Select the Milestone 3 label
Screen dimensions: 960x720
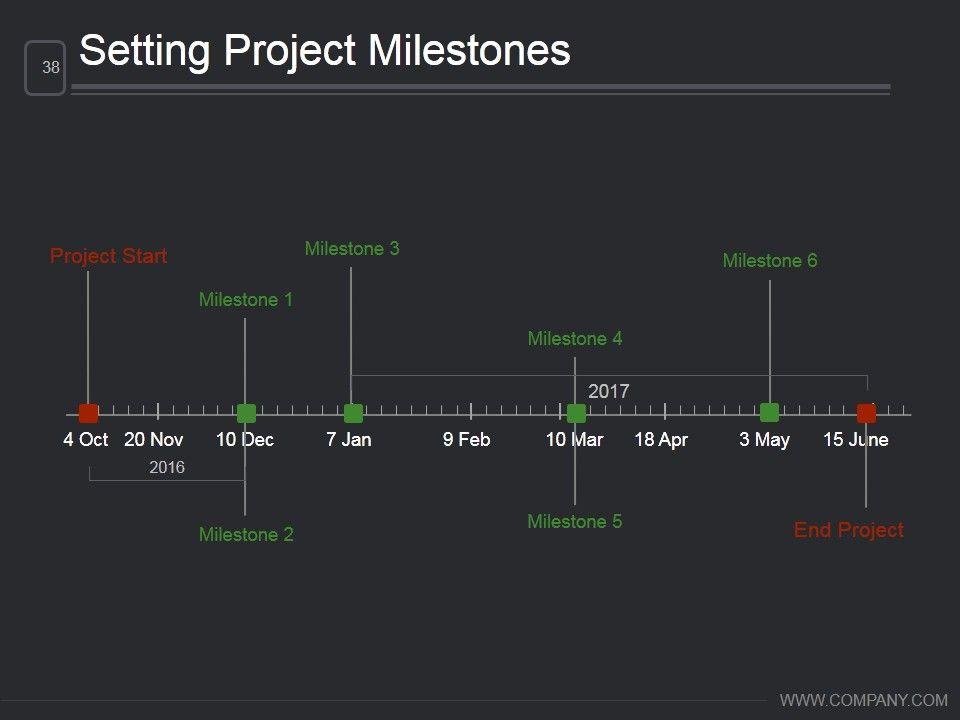352,248
